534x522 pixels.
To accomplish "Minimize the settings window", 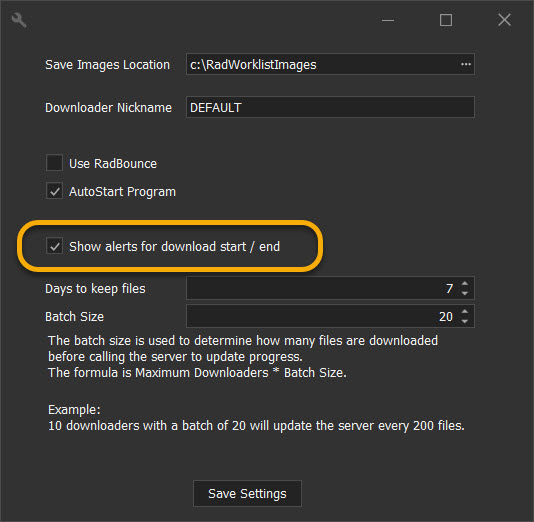I will [388, 20].
